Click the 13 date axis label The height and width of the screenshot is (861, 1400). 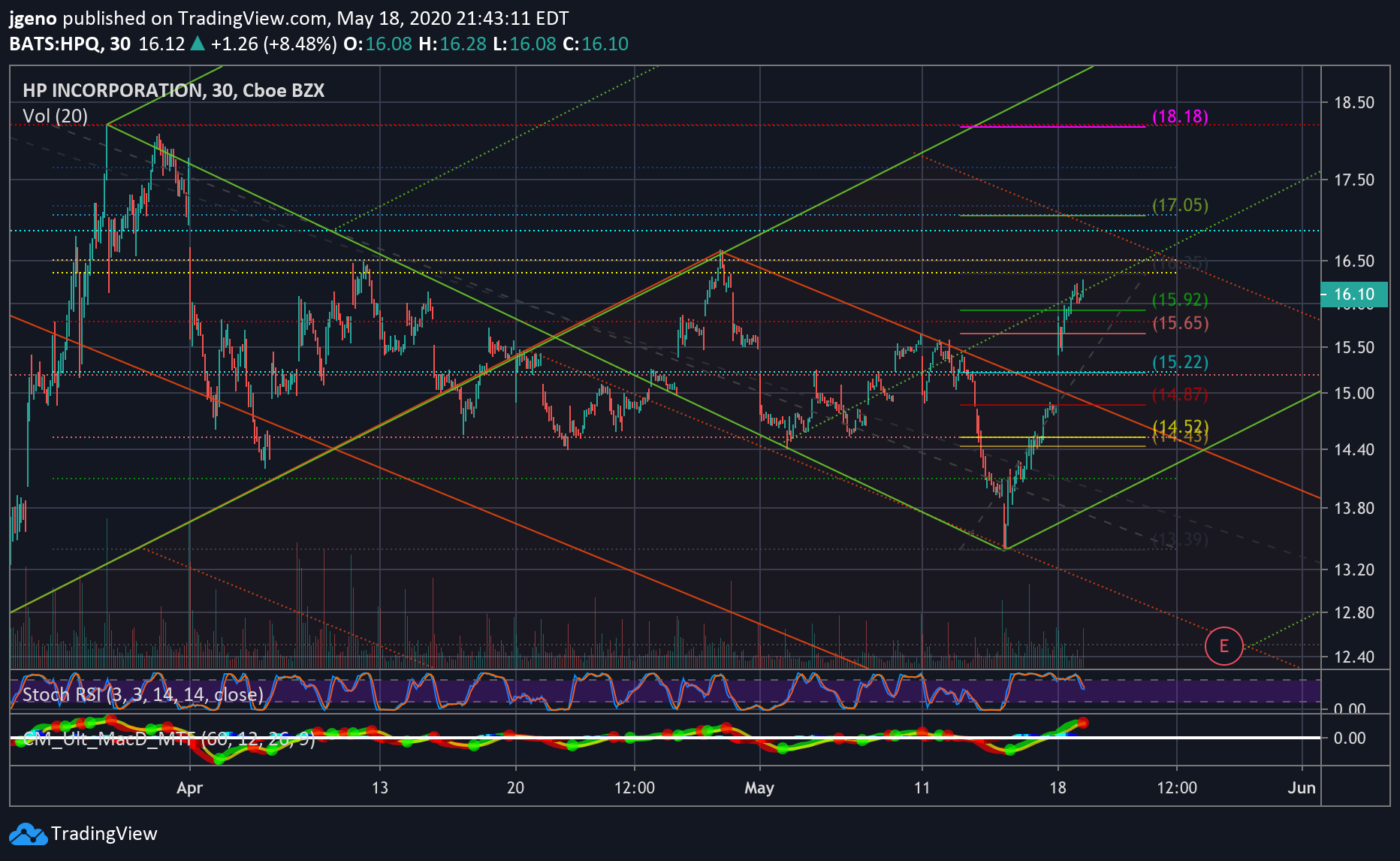[x=379, y=787]
